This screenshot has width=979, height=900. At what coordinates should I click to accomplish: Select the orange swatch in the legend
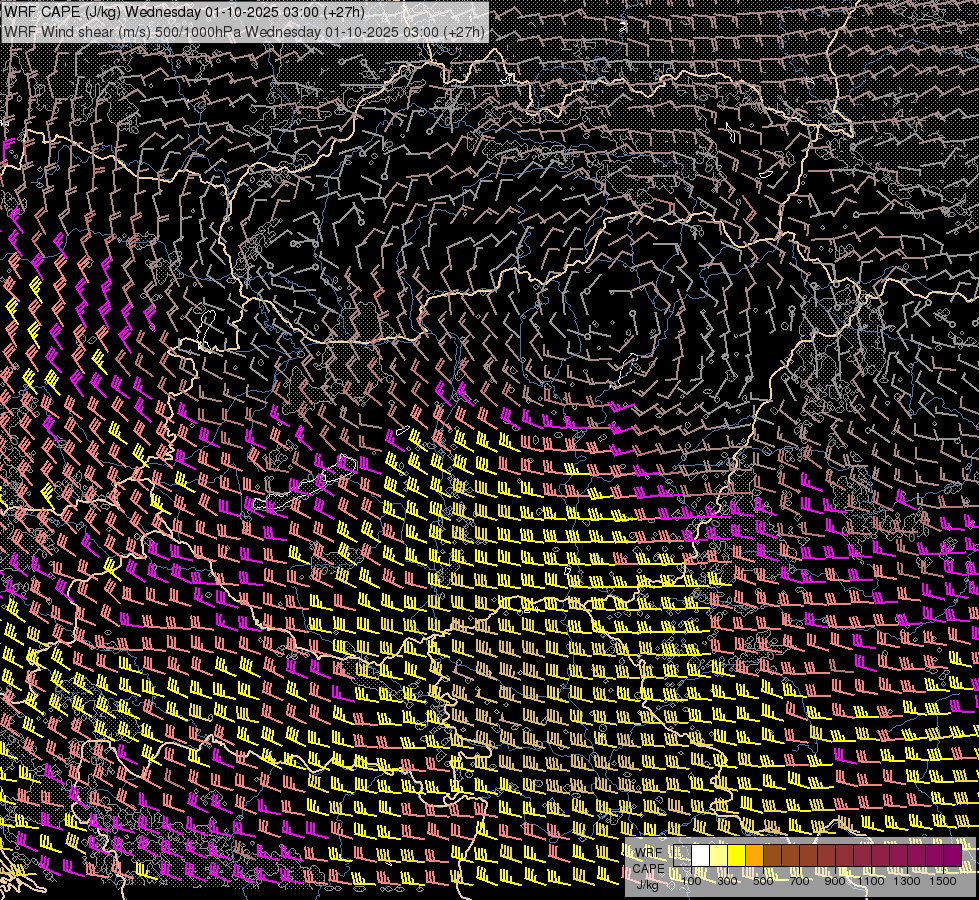click(x=755, y=856)
